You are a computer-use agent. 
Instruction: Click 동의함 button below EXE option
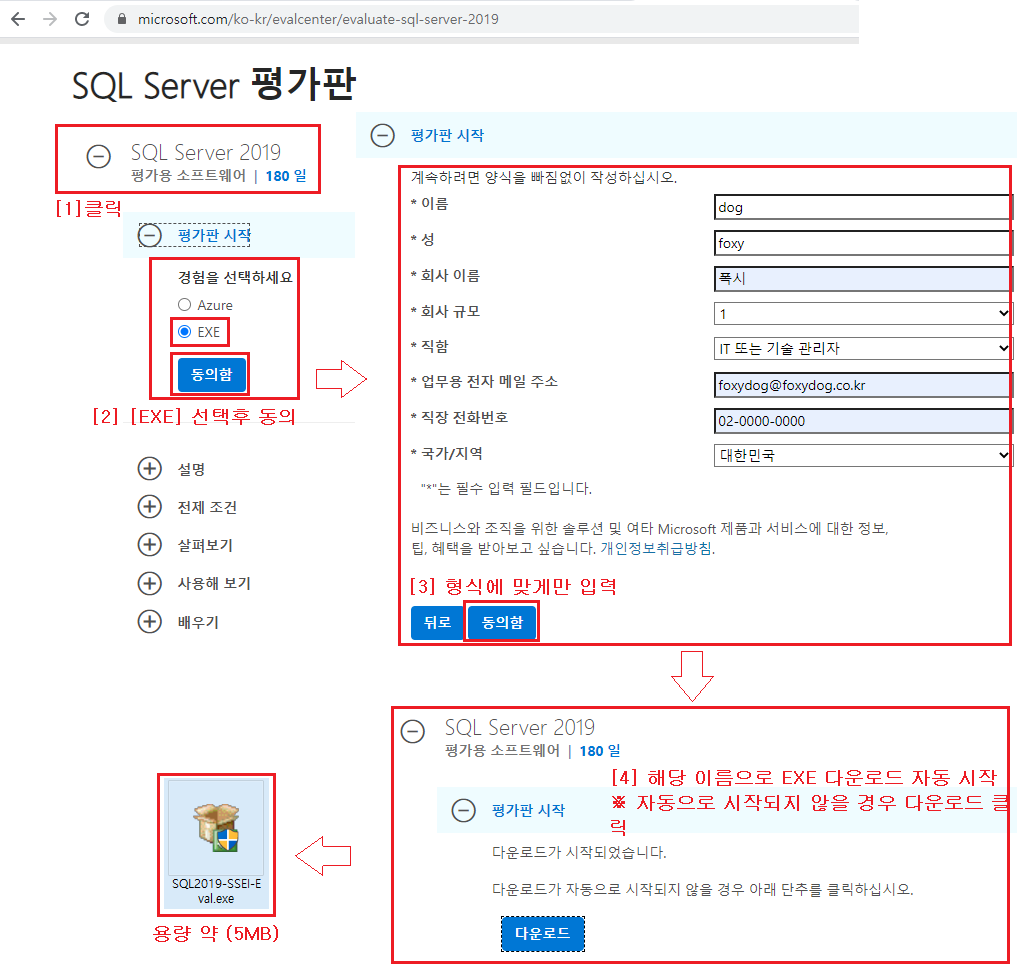click(x=211, y=374)
